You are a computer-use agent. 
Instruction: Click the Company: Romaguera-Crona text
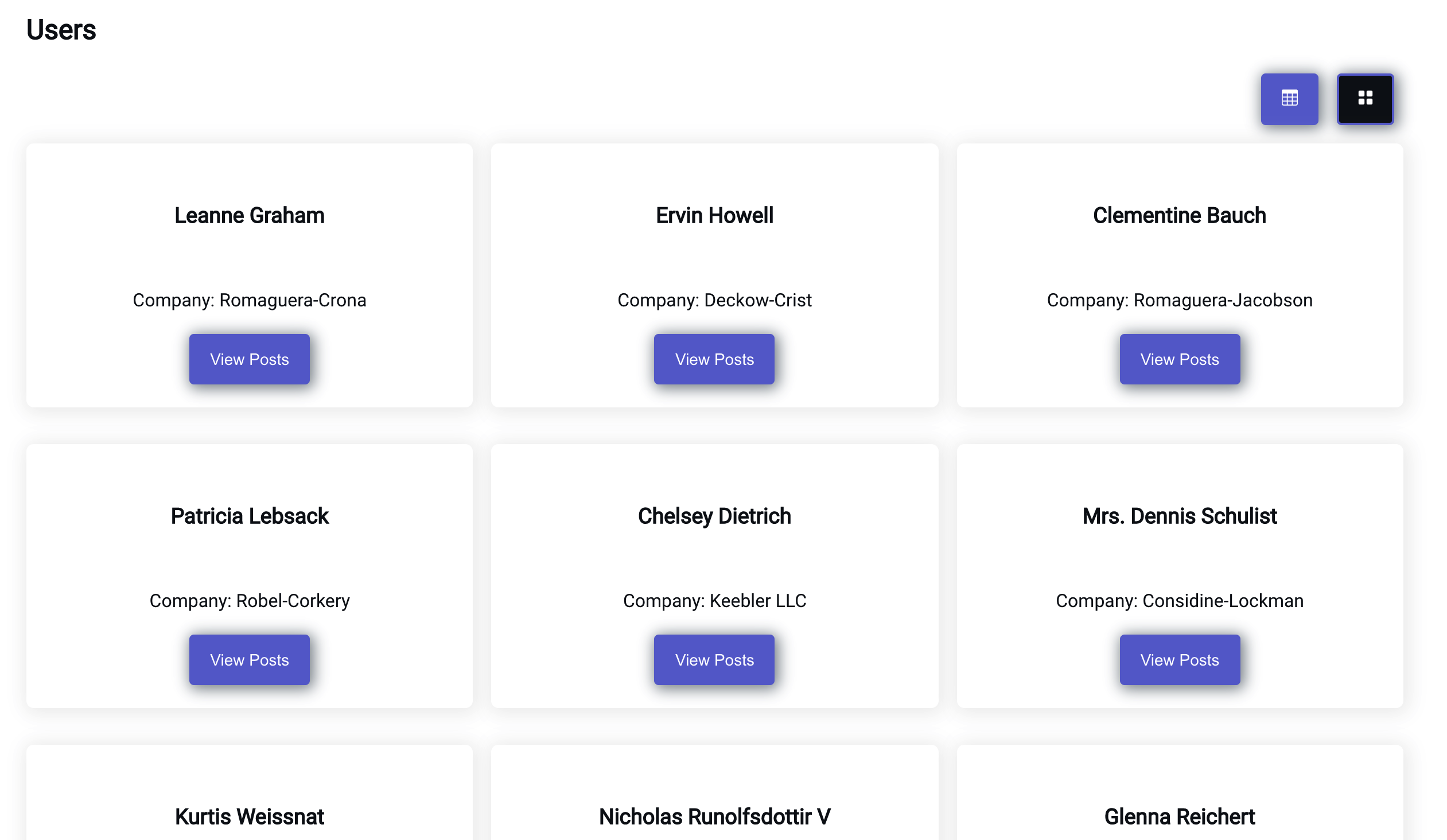coord(249,300)
